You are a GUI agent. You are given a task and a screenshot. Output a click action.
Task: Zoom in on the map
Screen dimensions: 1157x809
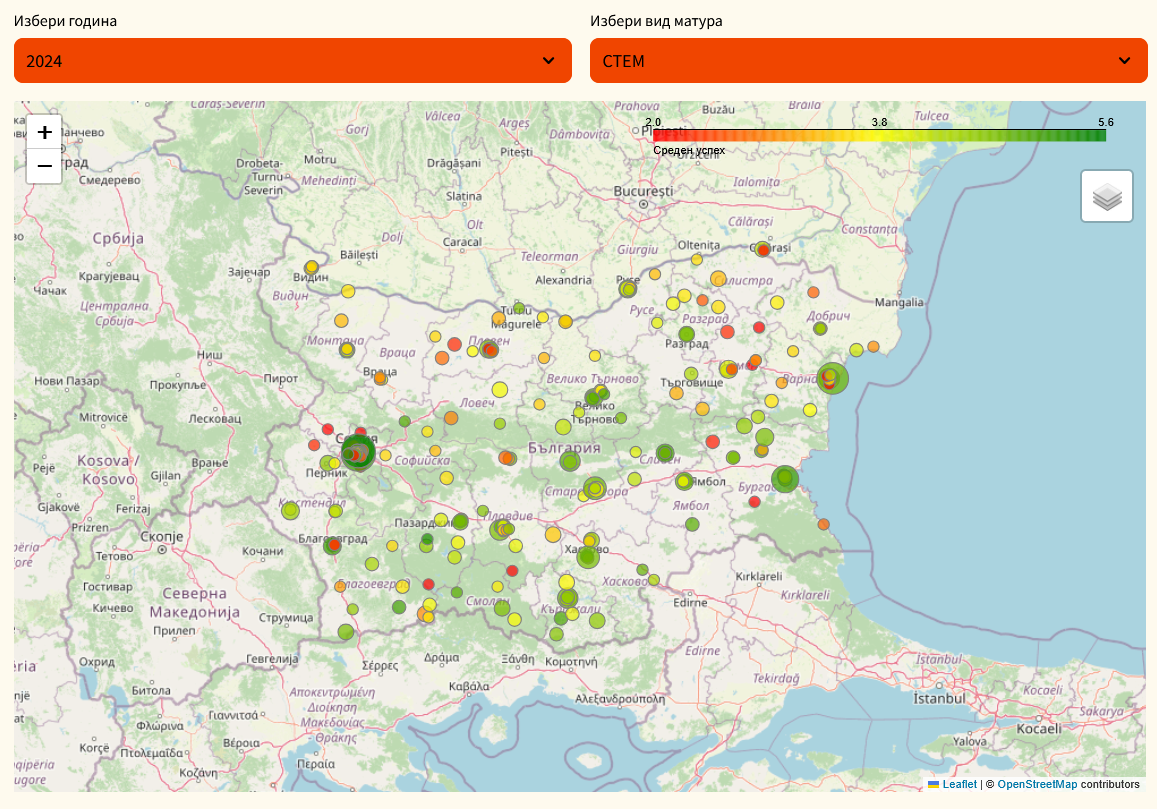tap(44, 132)
